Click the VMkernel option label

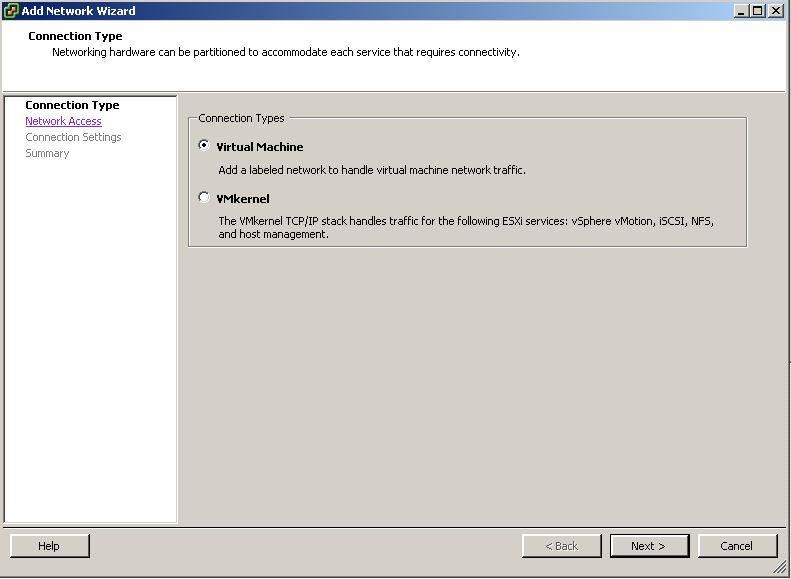243,199
